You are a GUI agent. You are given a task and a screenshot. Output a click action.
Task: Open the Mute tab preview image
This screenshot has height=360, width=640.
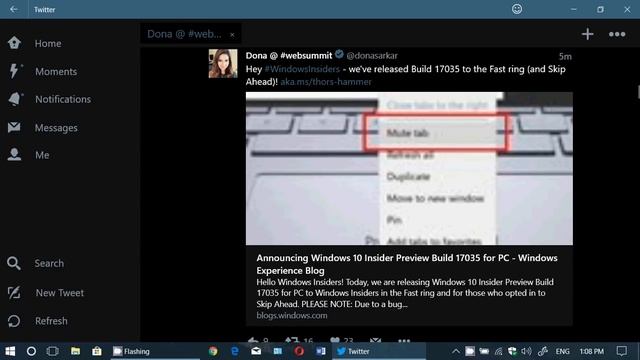click(x=409, y=168)
